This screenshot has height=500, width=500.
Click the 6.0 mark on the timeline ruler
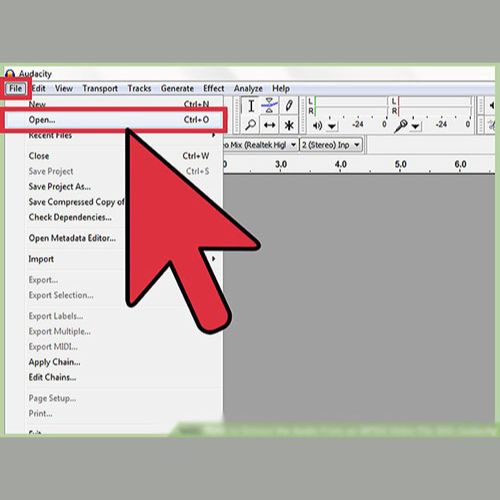(460, 164)
